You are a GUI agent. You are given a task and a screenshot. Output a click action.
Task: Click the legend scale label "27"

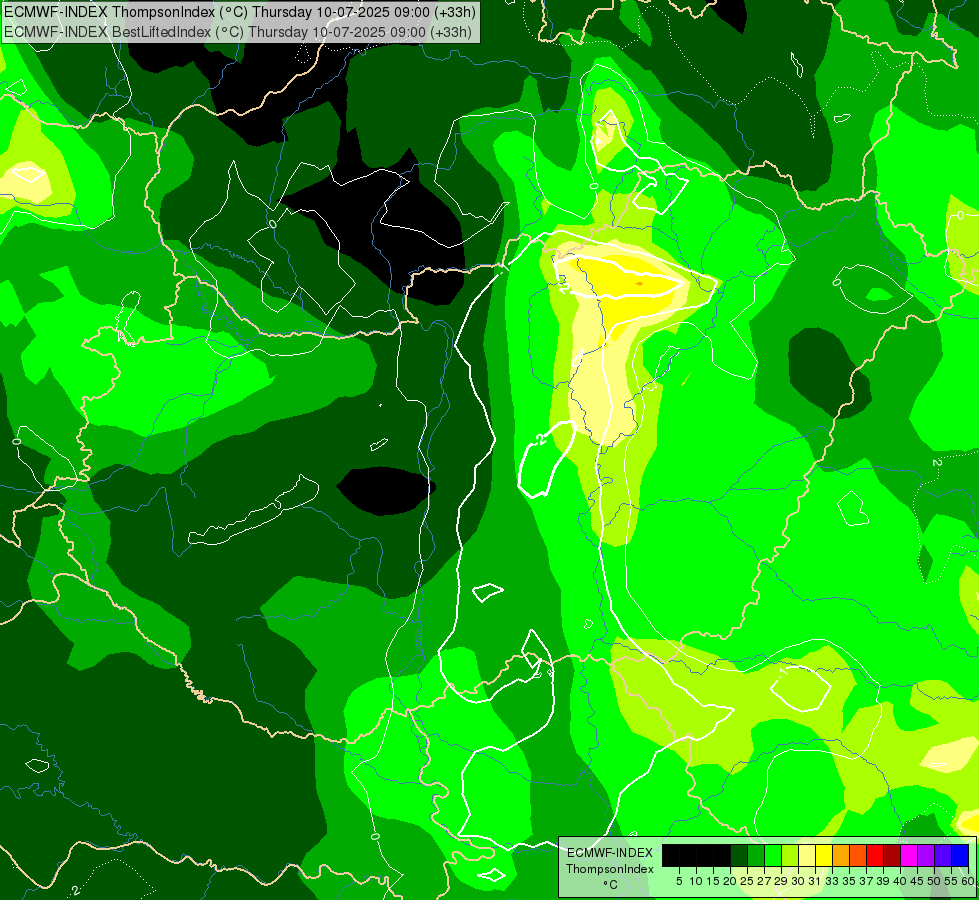(764, 881)
